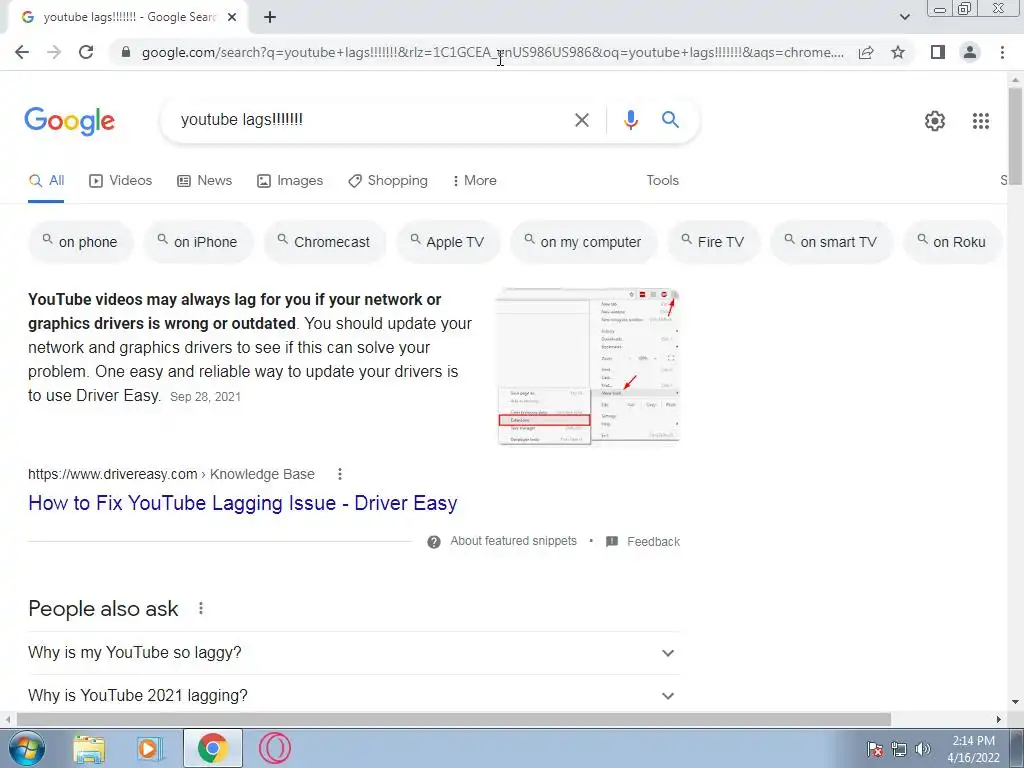
Task: Expand 'Why is YouTube 2021 lagging?'
Action: click(354, 696)
